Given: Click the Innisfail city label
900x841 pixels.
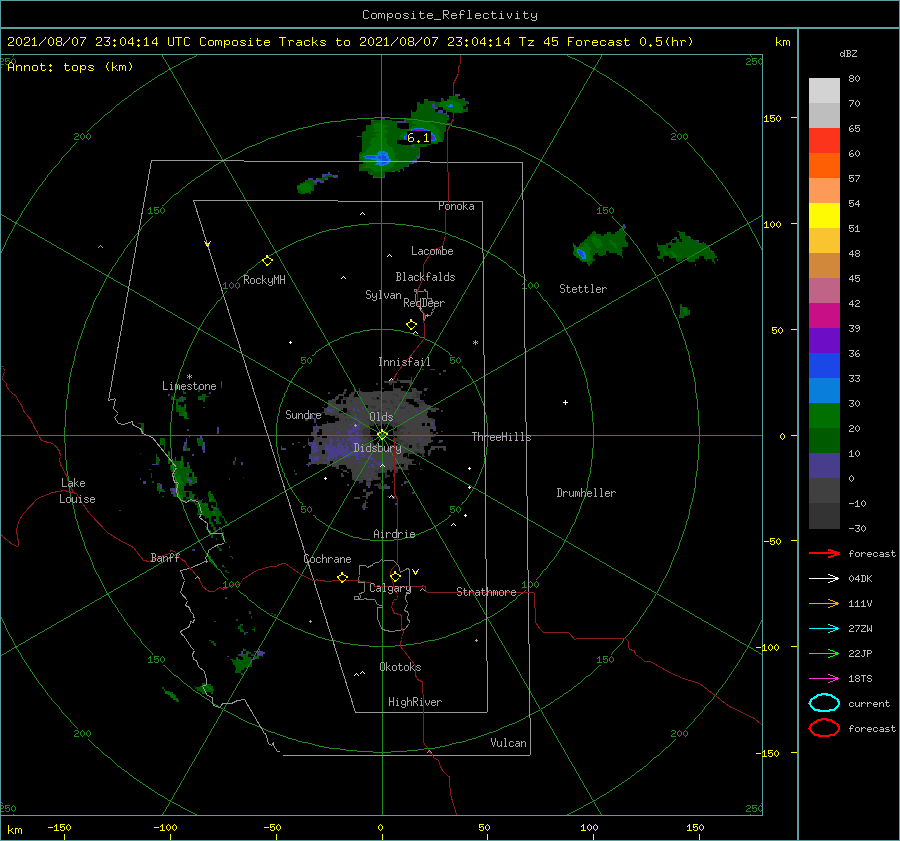Looking at the screenshot, I should coord(404,362).
